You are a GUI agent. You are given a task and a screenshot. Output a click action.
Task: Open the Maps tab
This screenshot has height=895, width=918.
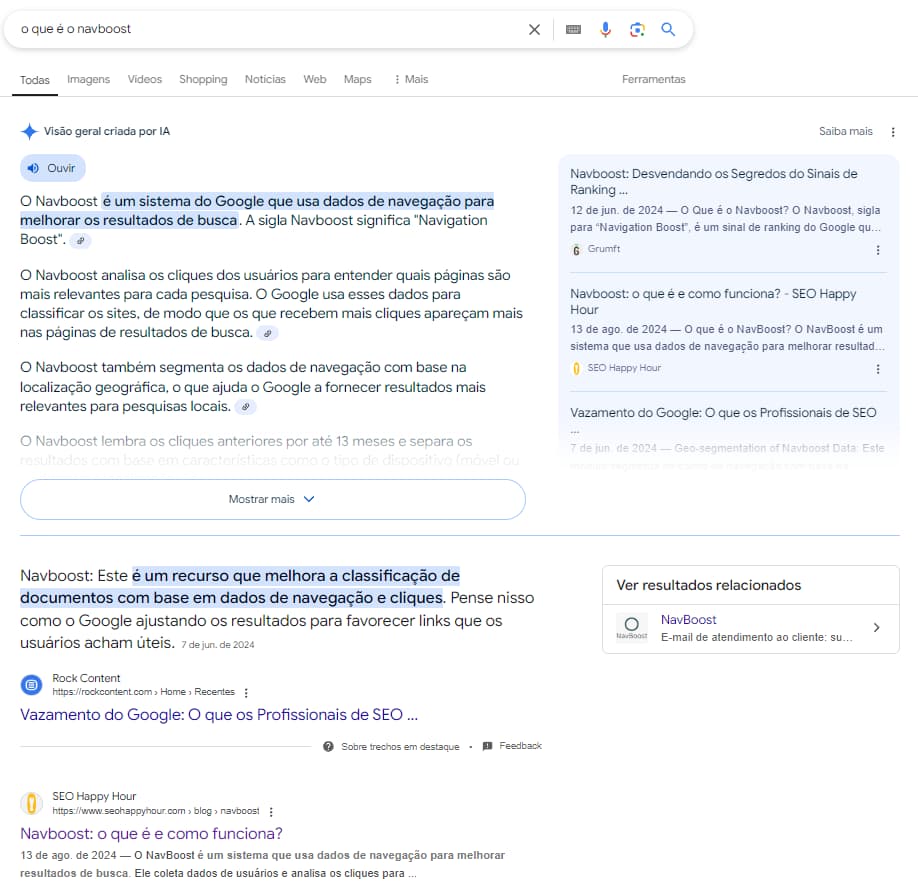(358, 79)
